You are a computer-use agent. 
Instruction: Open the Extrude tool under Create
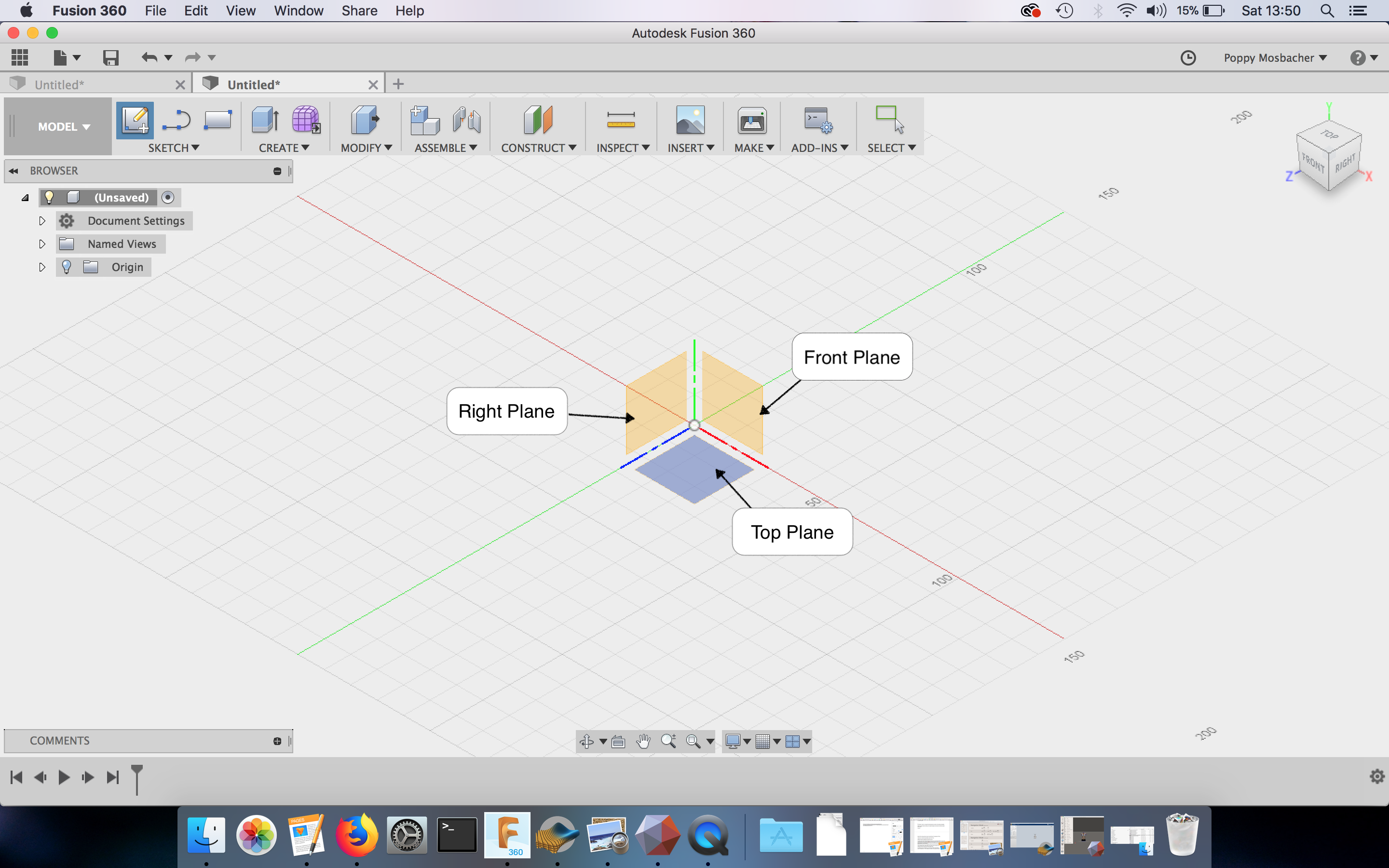click(x=263, y=121)
